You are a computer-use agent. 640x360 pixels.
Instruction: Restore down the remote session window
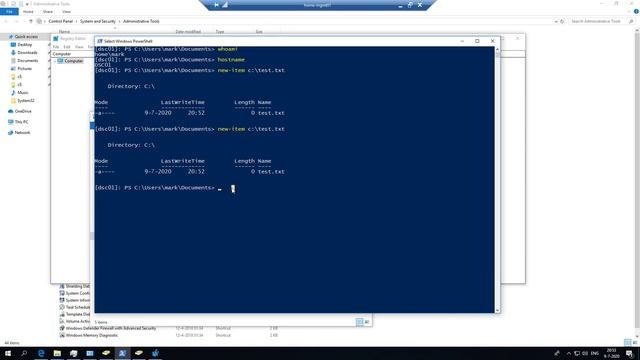click(410, 5)
